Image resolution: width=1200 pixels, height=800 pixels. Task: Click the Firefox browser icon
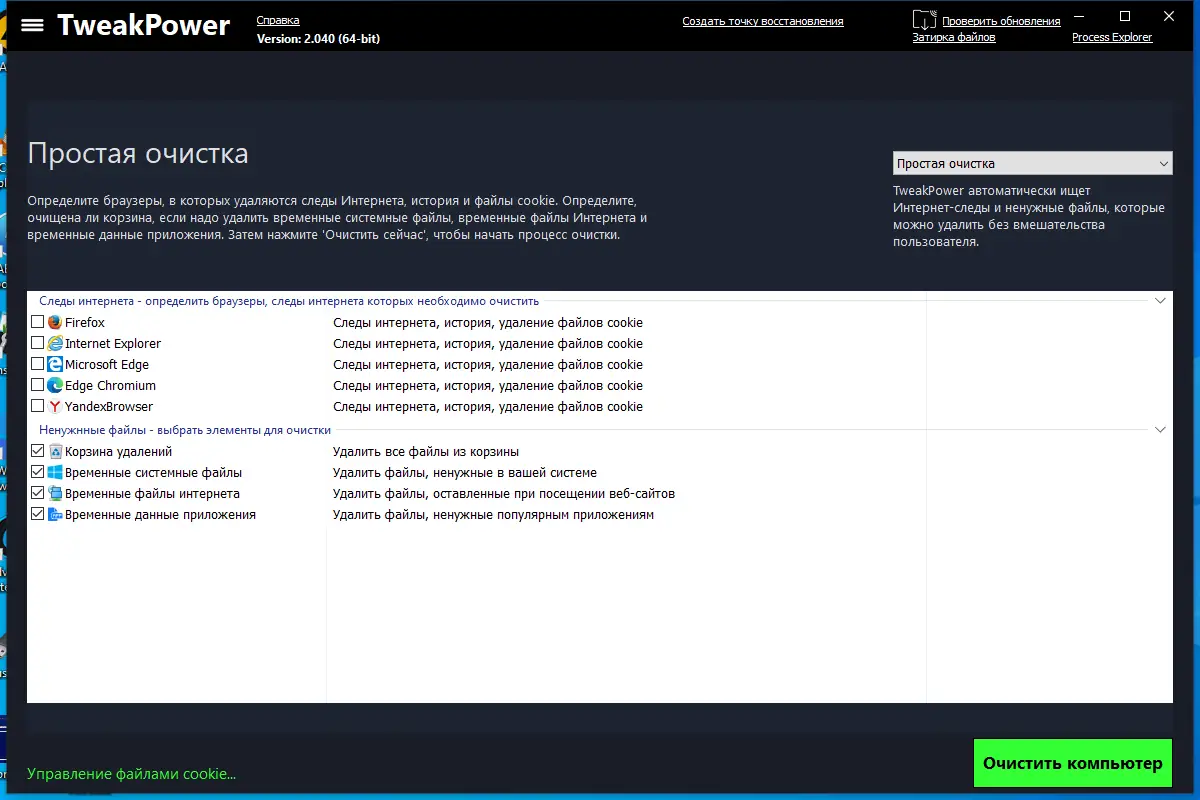[55, 323]
